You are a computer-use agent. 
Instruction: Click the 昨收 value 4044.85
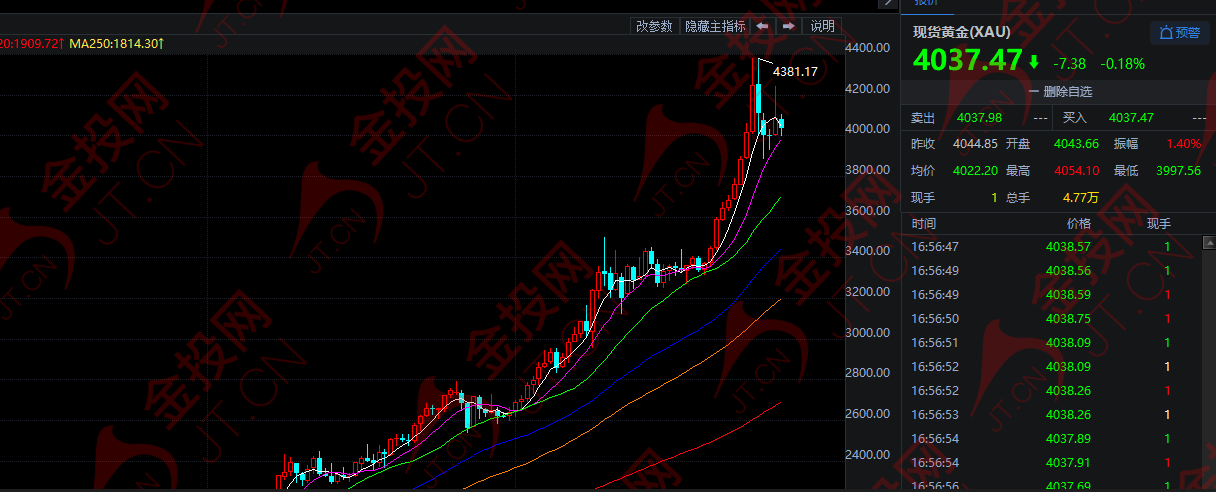pos(976,144)
